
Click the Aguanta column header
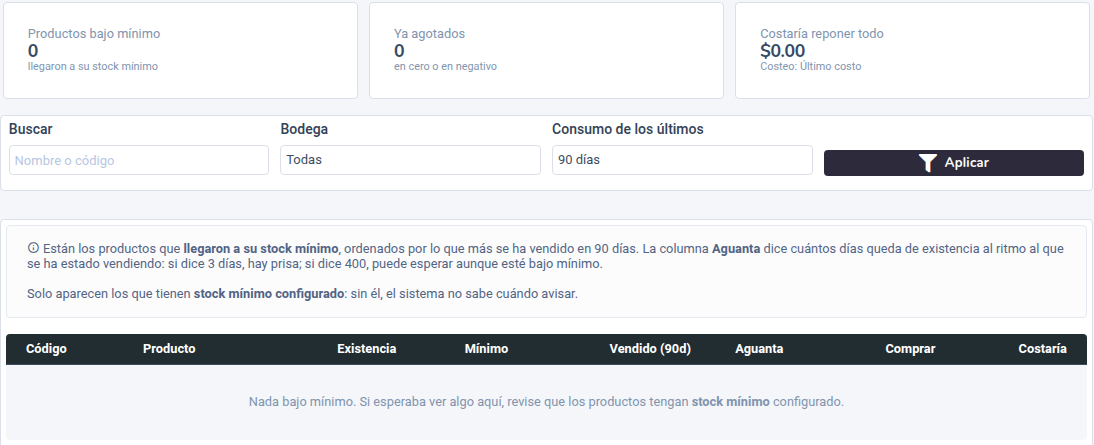click(759, 349)
